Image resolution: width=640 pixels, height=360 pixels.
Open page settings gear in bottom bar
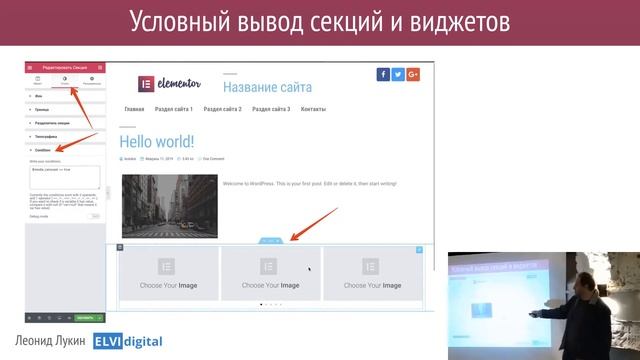pos(29,318)
